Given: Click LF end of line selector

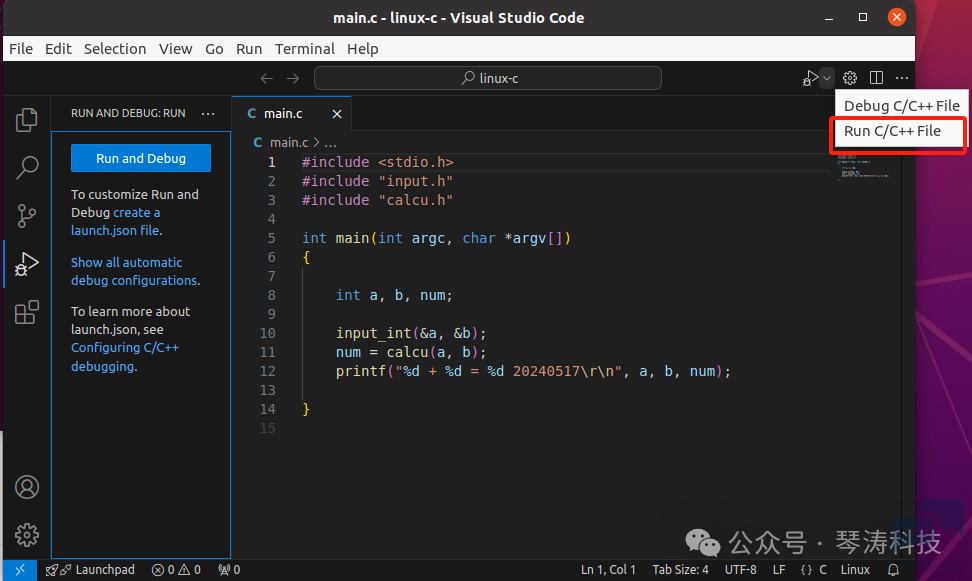Looking at the screenshot, I should tap(779, 570).
